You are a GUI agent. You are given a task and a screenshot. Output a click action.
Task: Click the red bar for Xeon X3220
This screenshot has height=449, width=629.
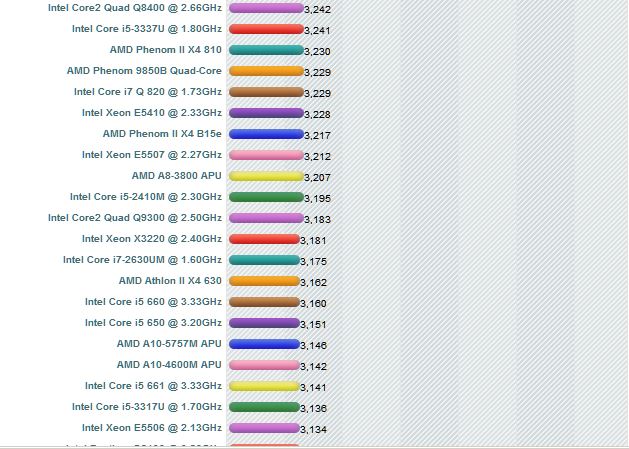click(x=264, y=239)
